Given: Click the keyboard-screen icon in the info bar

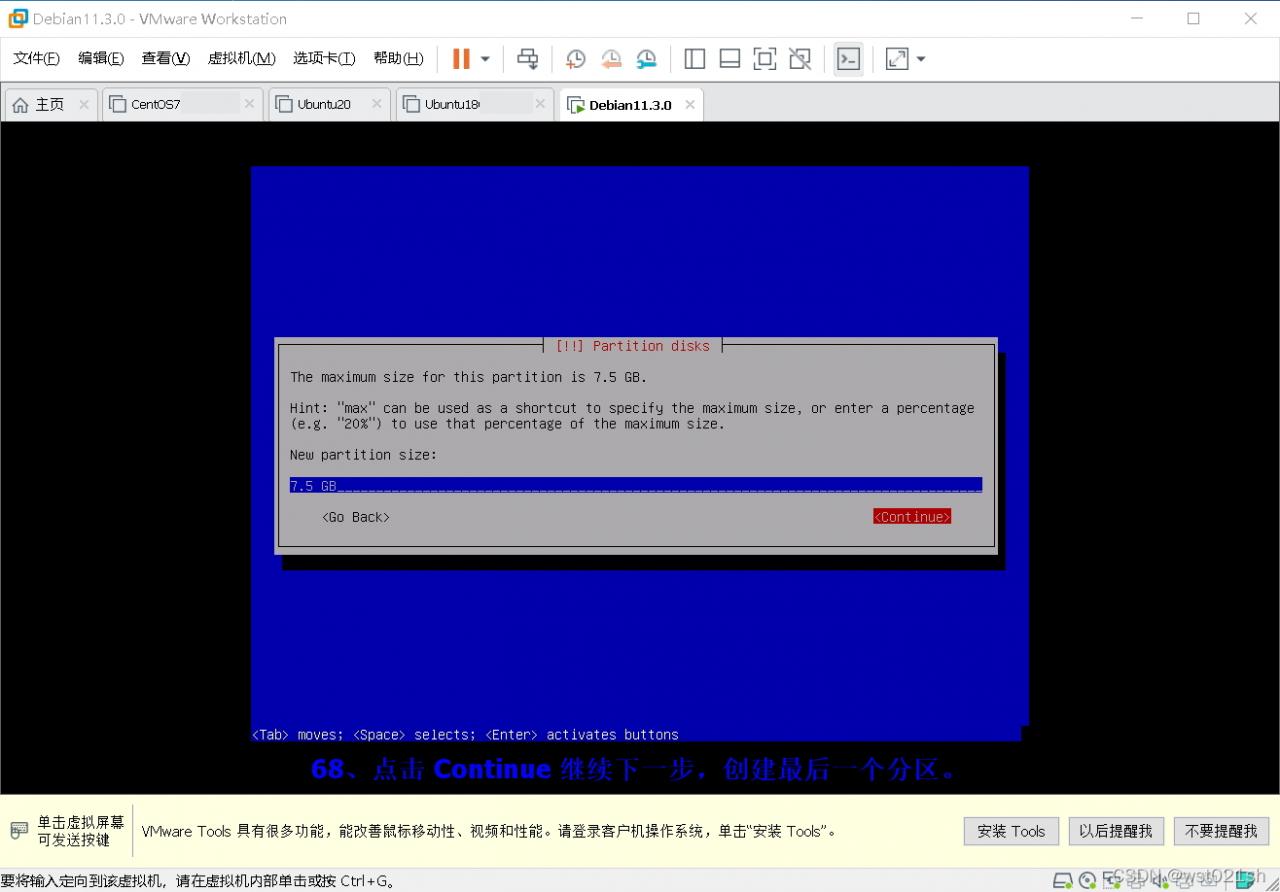Looking at the screenshot, I should 19,831.
